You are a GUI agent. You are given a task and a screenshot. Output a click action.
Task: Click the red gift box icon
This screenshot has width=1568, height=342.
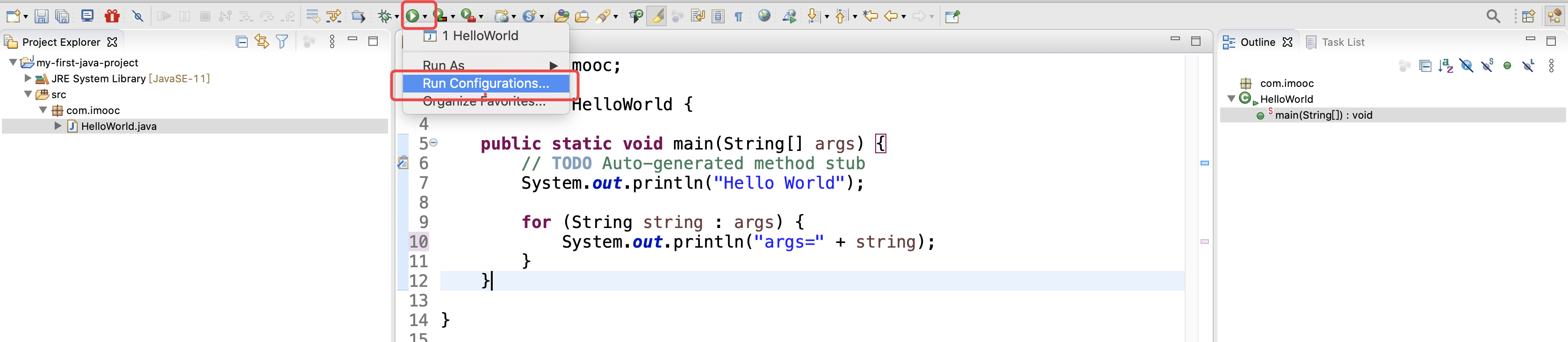point(112,16)
